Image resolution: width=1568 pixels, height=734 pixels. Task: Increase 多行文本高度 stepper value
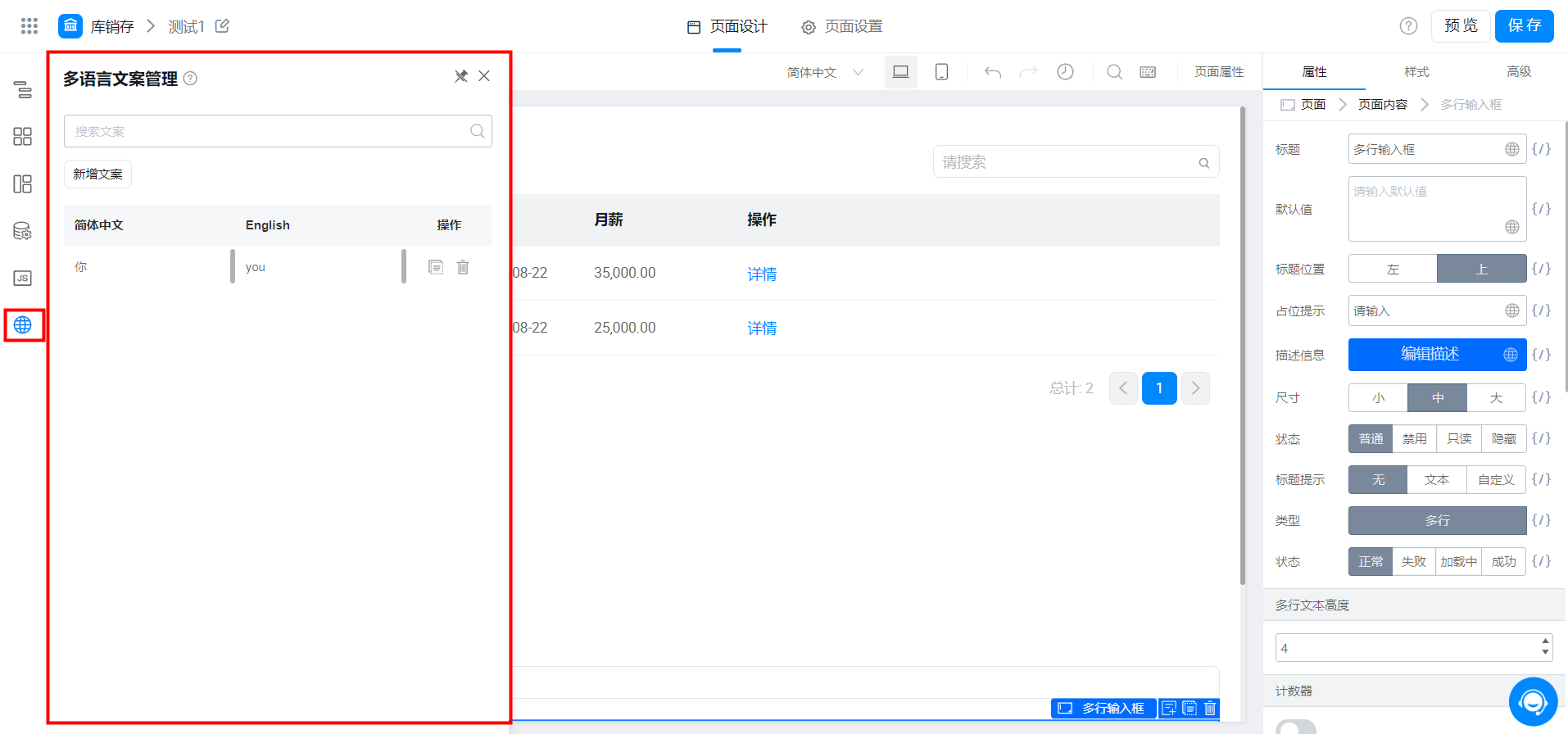[1545, 641]
